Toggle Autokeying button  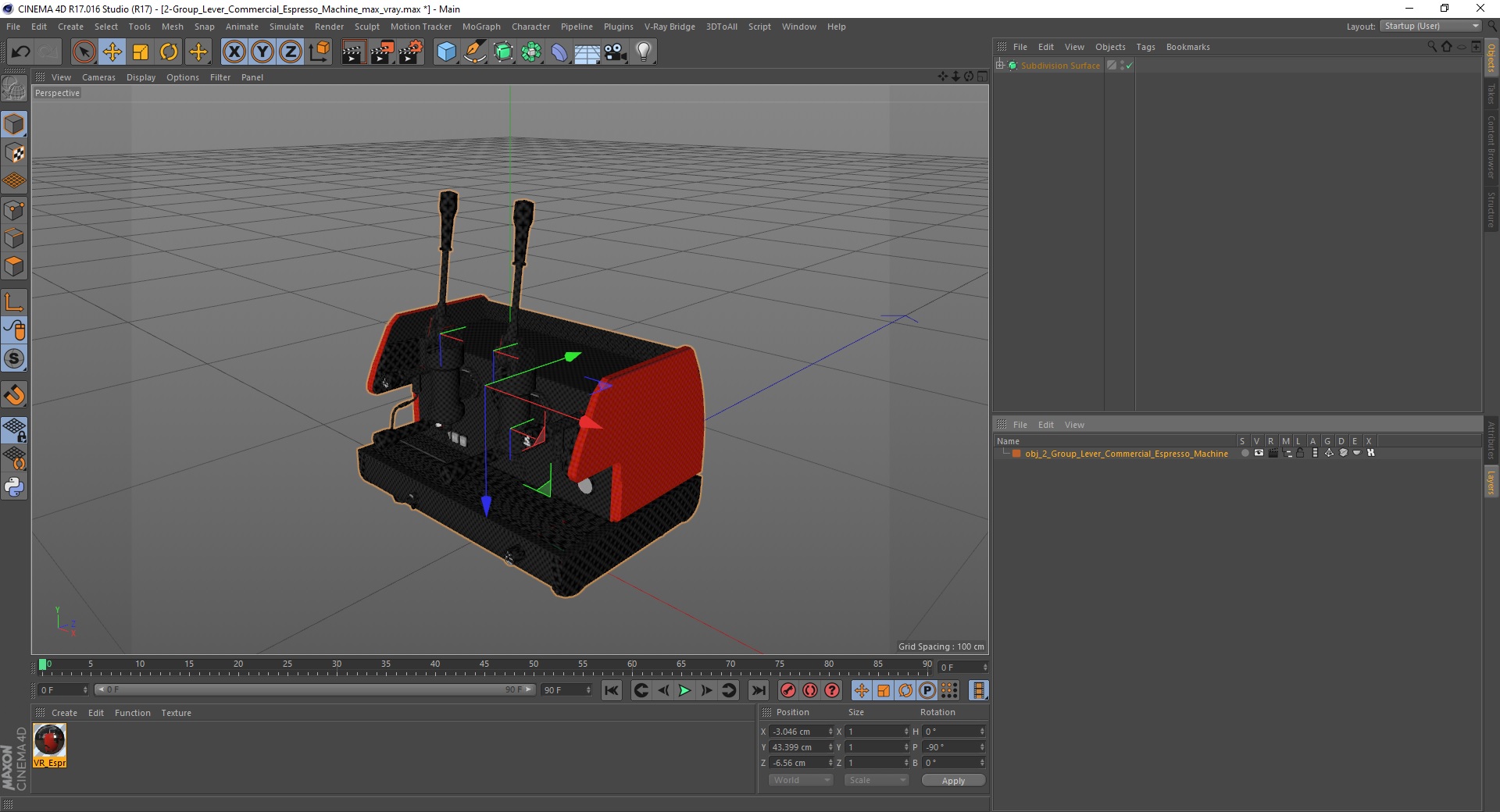click(x=810, y=690)
